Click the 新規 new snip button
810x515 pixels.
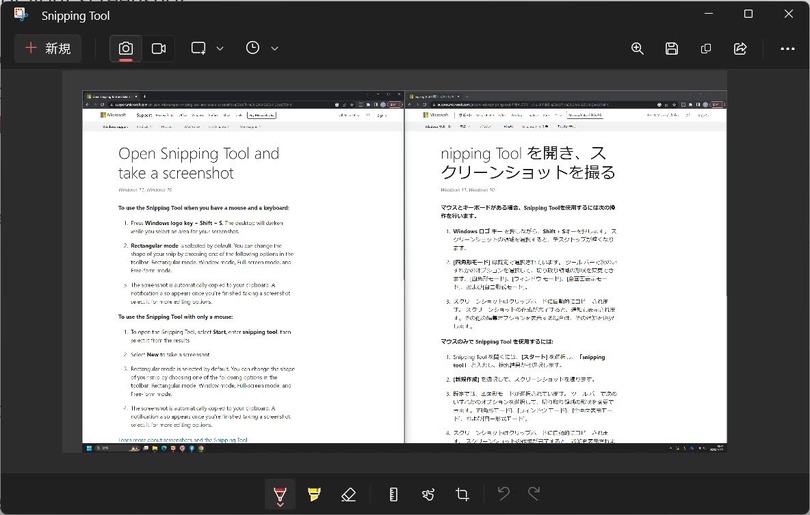tap(48, 49)
